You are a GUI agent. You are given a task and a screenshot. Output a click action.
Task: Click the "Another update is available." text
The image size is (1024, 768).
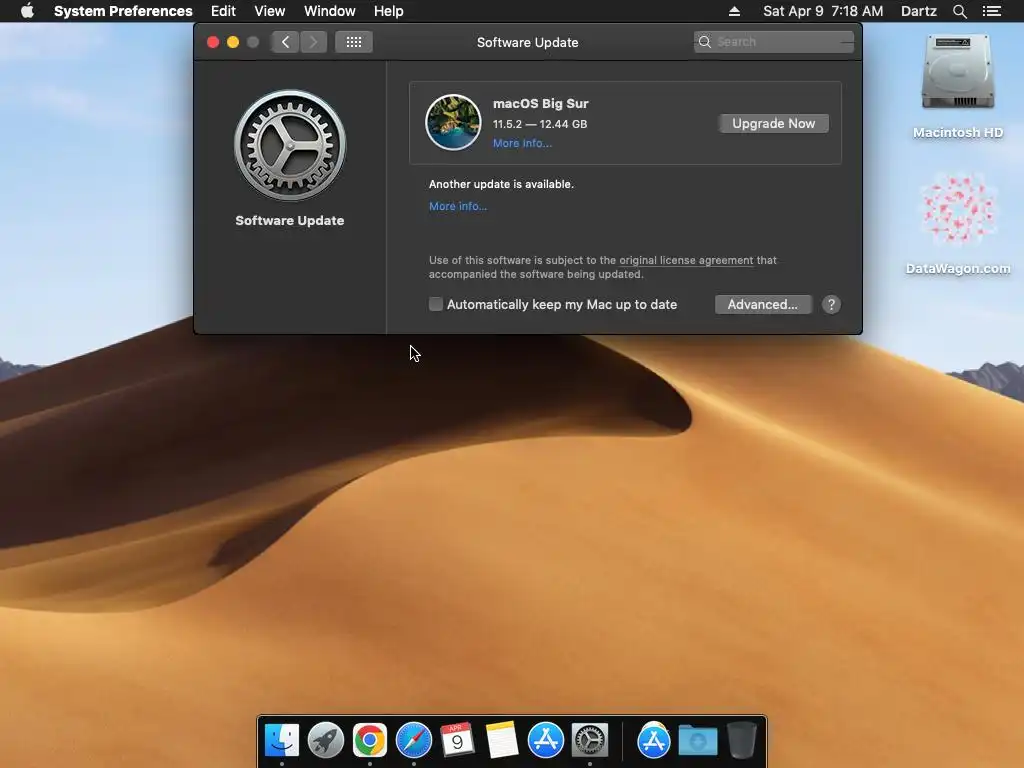[502, 184]
